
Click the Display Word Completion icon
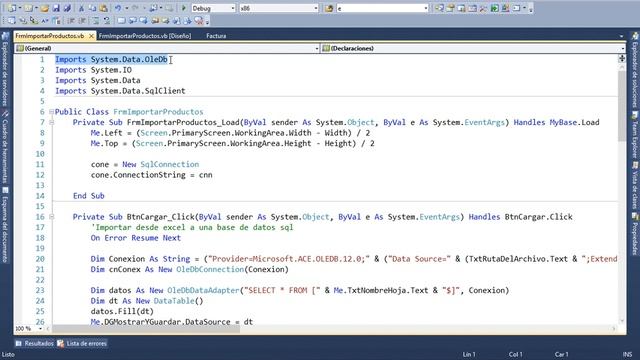pos(45,20)
